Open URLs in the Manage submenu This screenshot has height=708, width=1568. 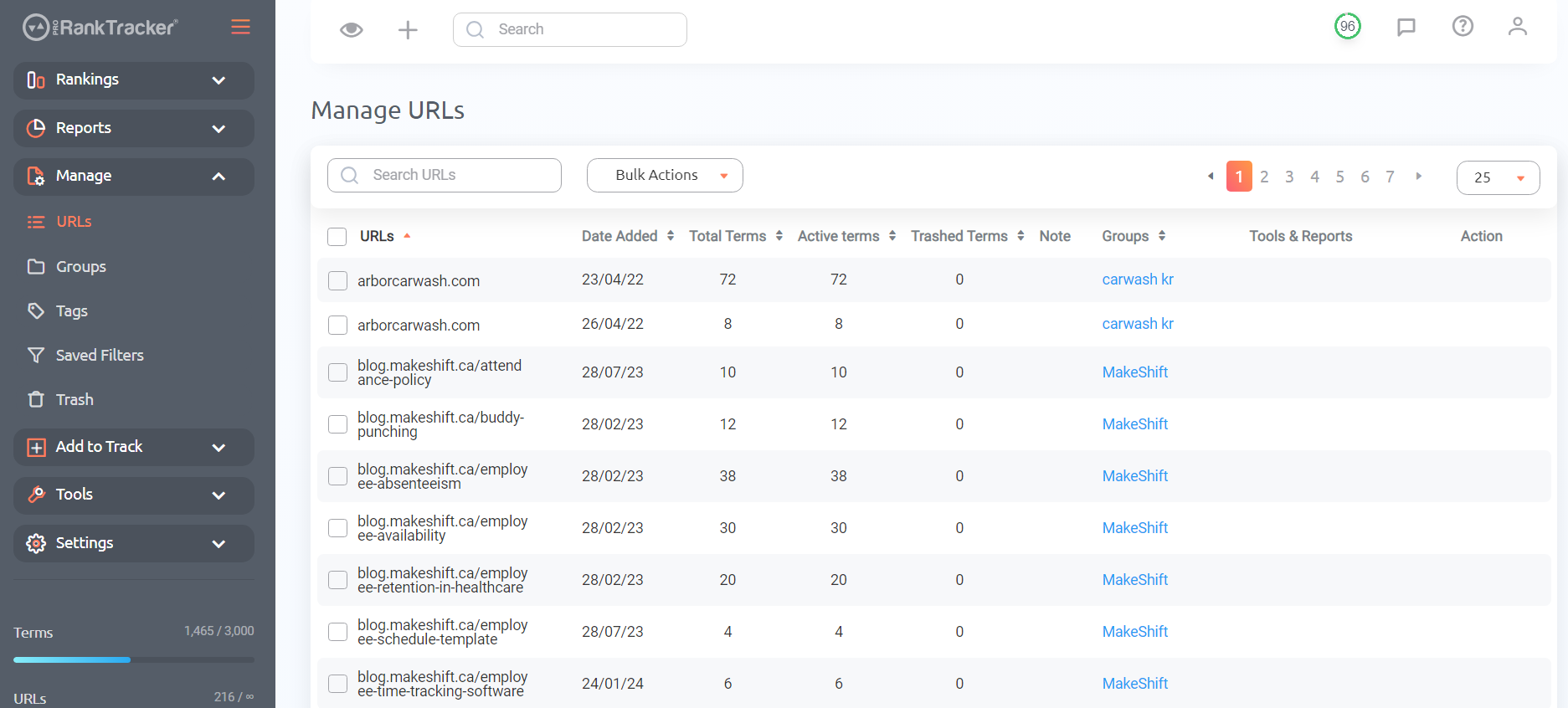pyautogui.click(x=74, y=222)
